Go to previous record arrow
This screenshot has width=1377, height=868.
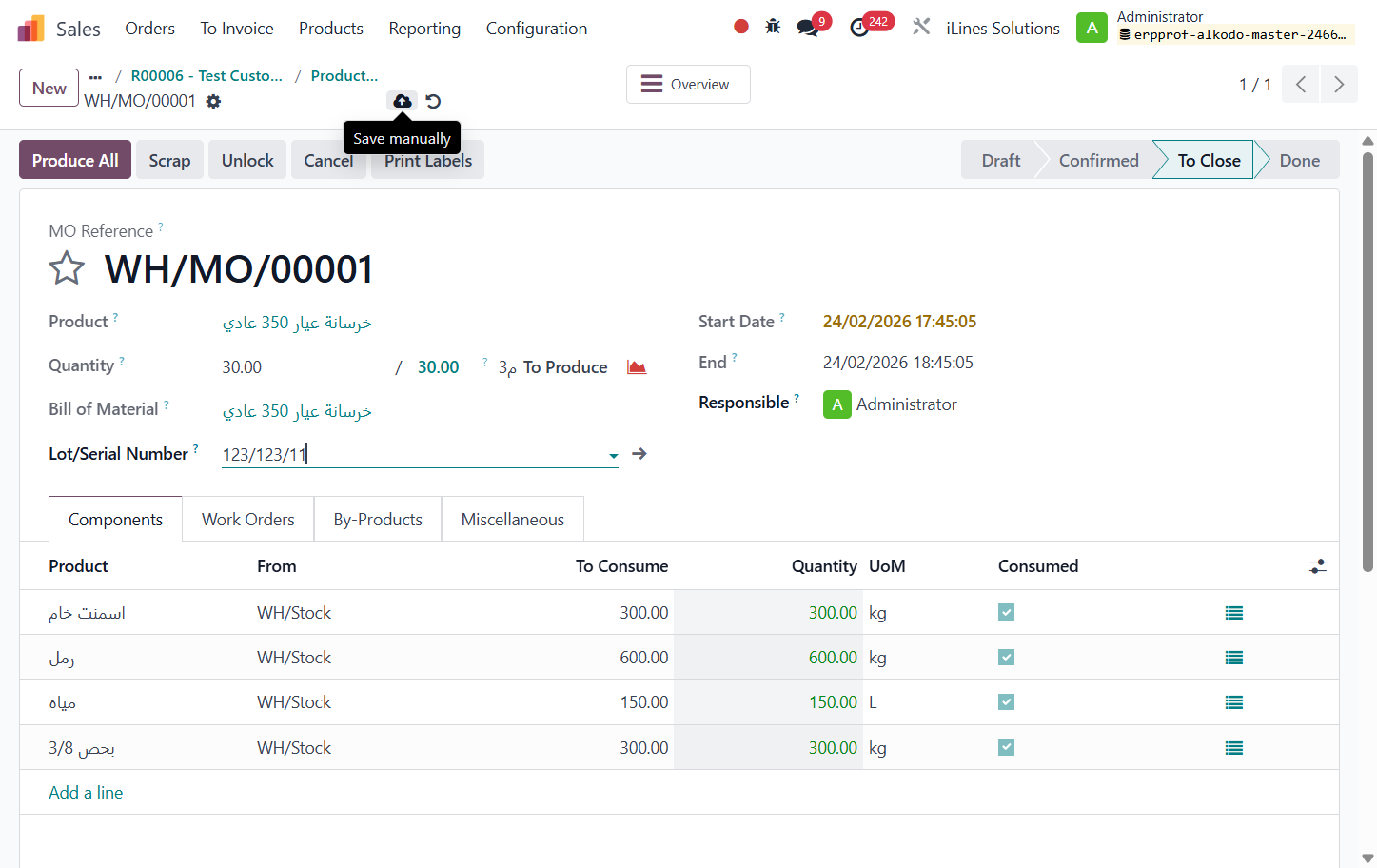tap(1301, 85)
